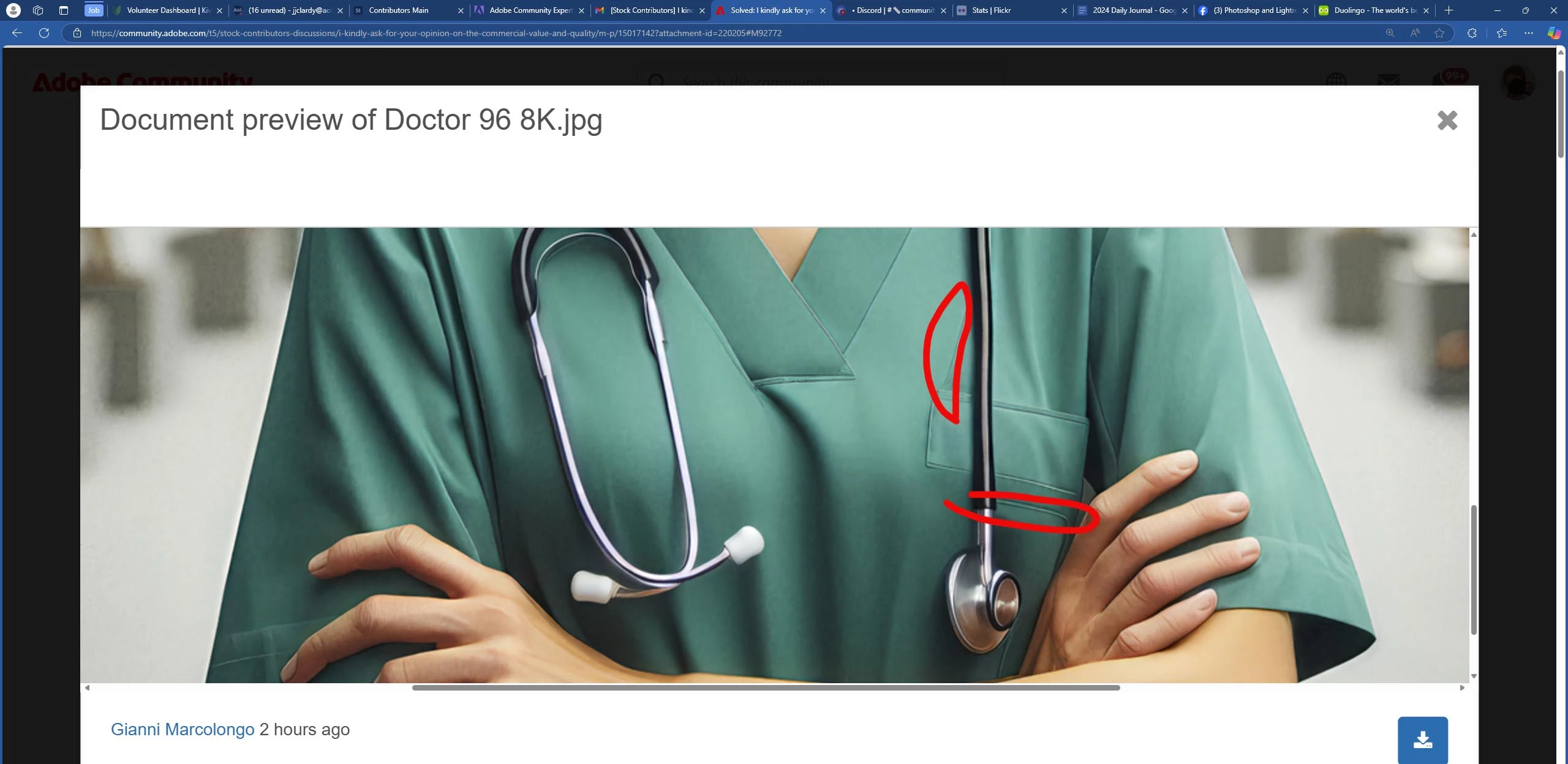Viewport: 1568px width, 764px height.
Task: Add page to favorites star icon
Action: (1439, 33)
